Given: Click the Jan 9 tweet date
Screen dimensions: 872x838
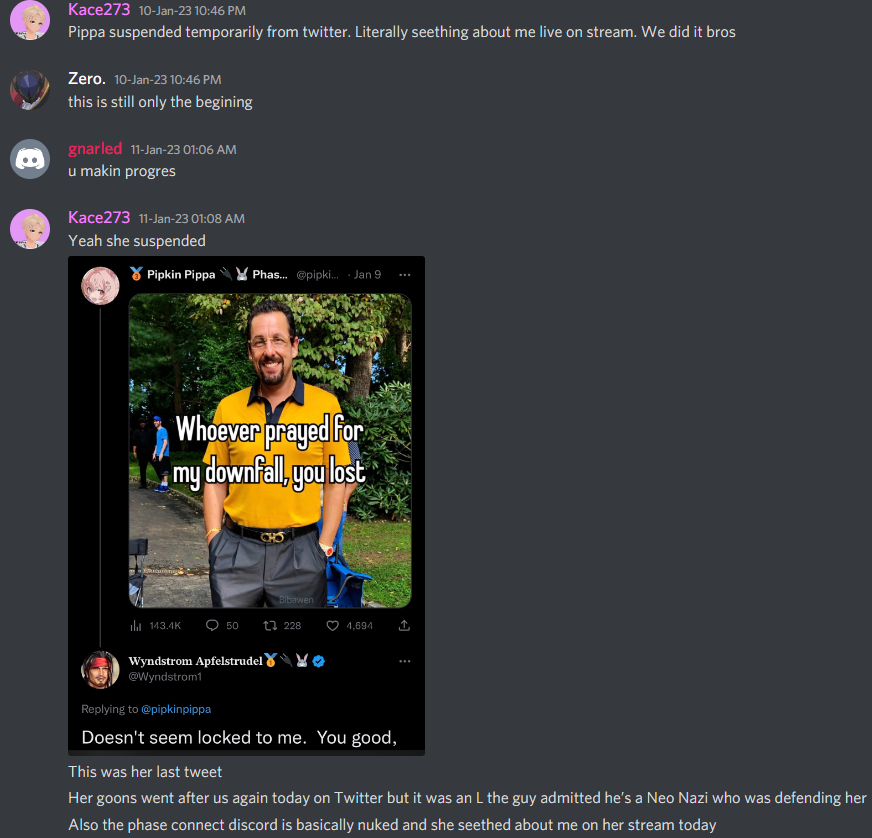Looking at the screenshot, I should pos(368,275).
